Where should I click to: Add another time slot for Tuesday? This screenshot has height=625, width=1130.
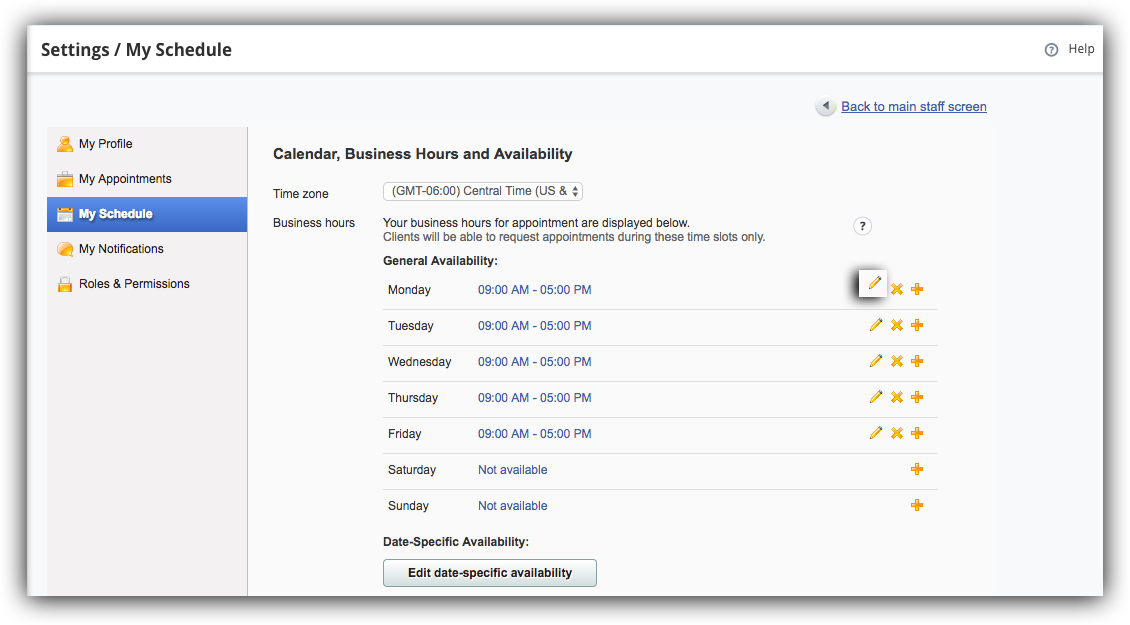tap(917, 325)
